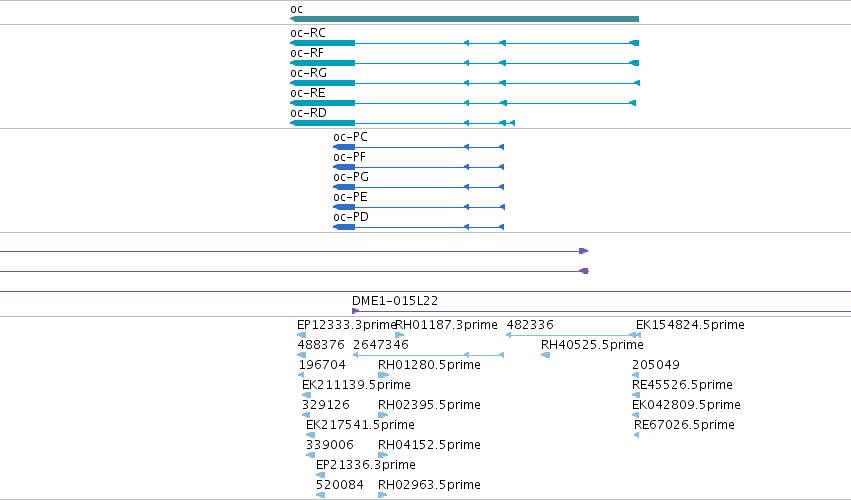This screenshot has height=500, width=851.
Task: Select the oc-RF transcript label
Action: pos(307,53)
